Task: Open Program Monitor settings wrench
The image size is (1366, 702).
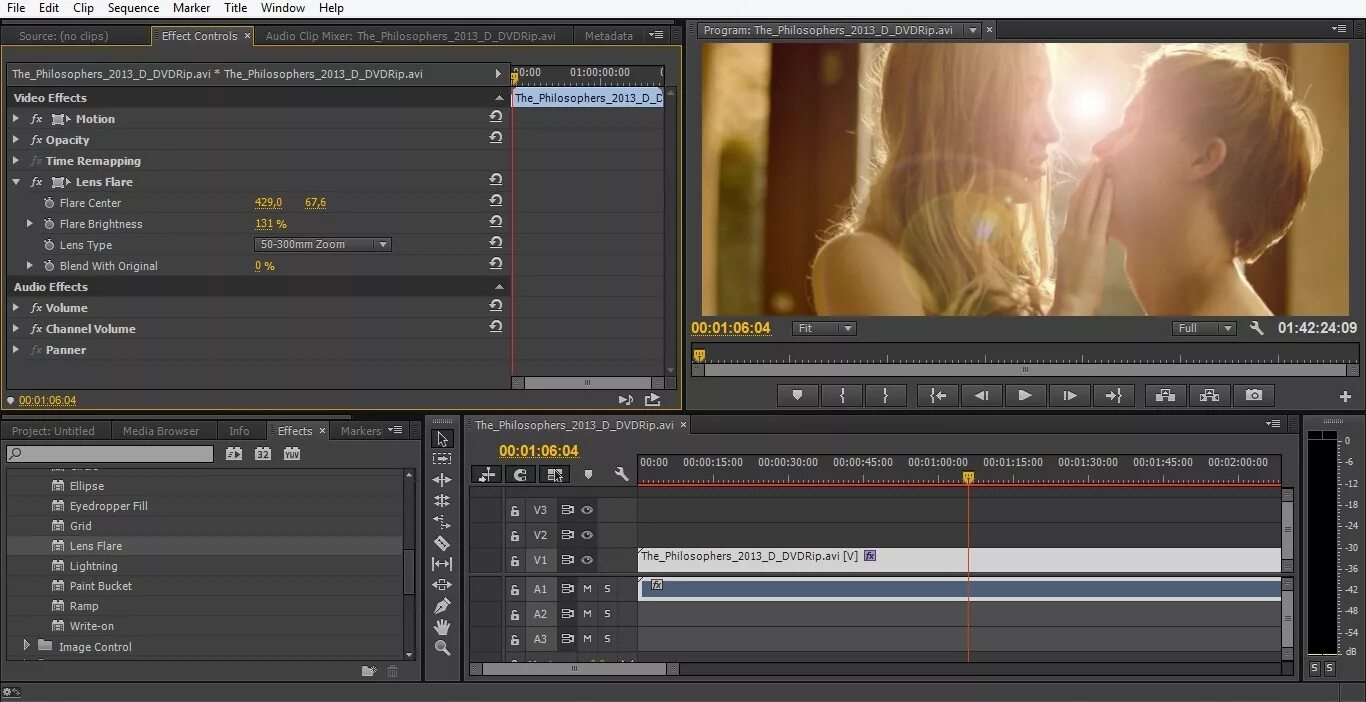Action: click(1257, 328)
